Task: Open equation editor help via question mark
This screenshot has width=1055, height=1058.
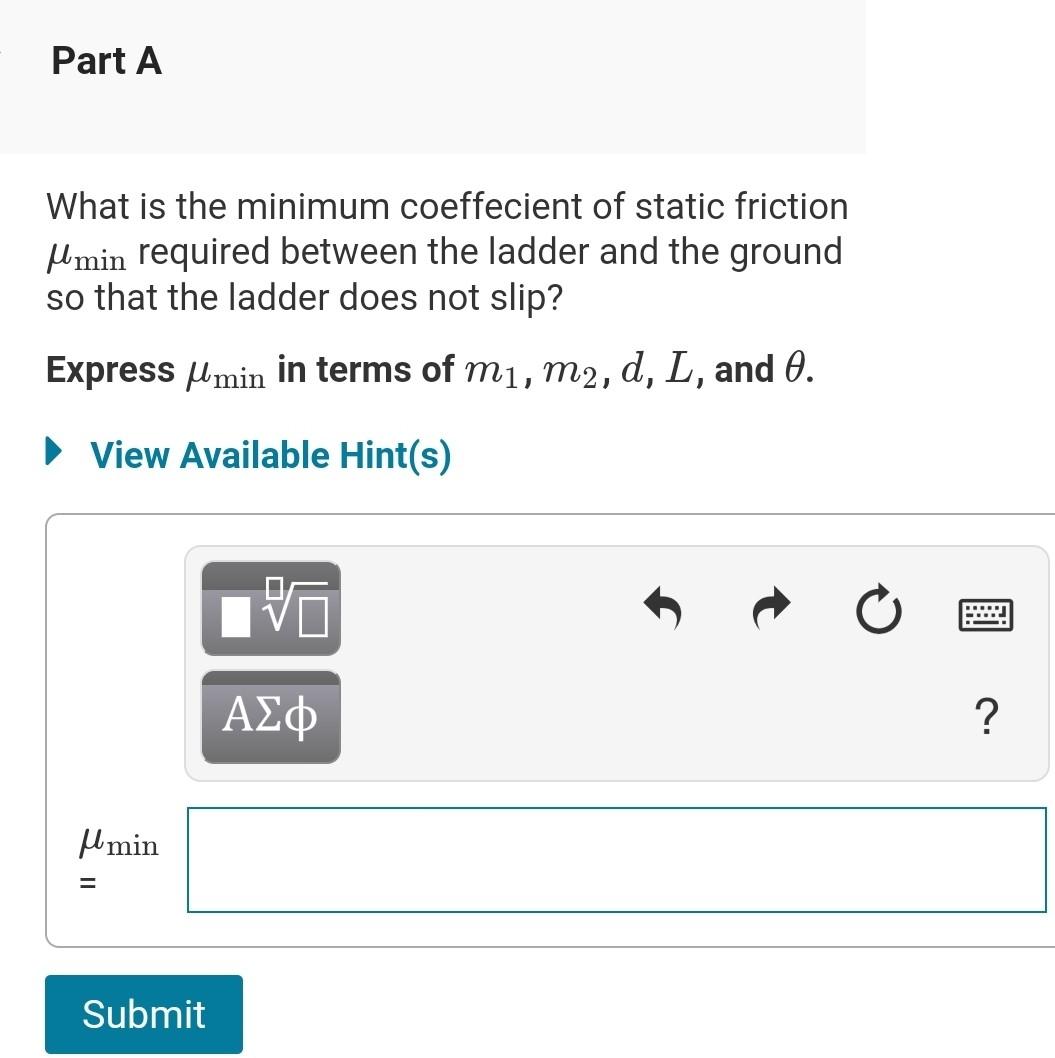Action: click(986, 718)
